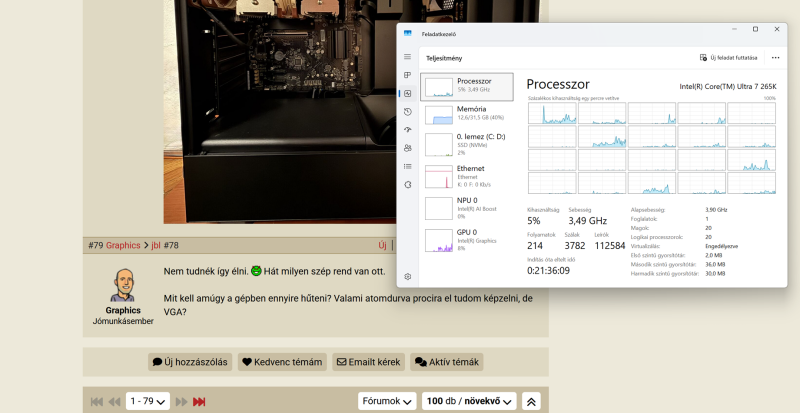Select 0. lemez (C: D:) in performance list
800x413 pixels.
pyautogui.click(x=467, y=144)
